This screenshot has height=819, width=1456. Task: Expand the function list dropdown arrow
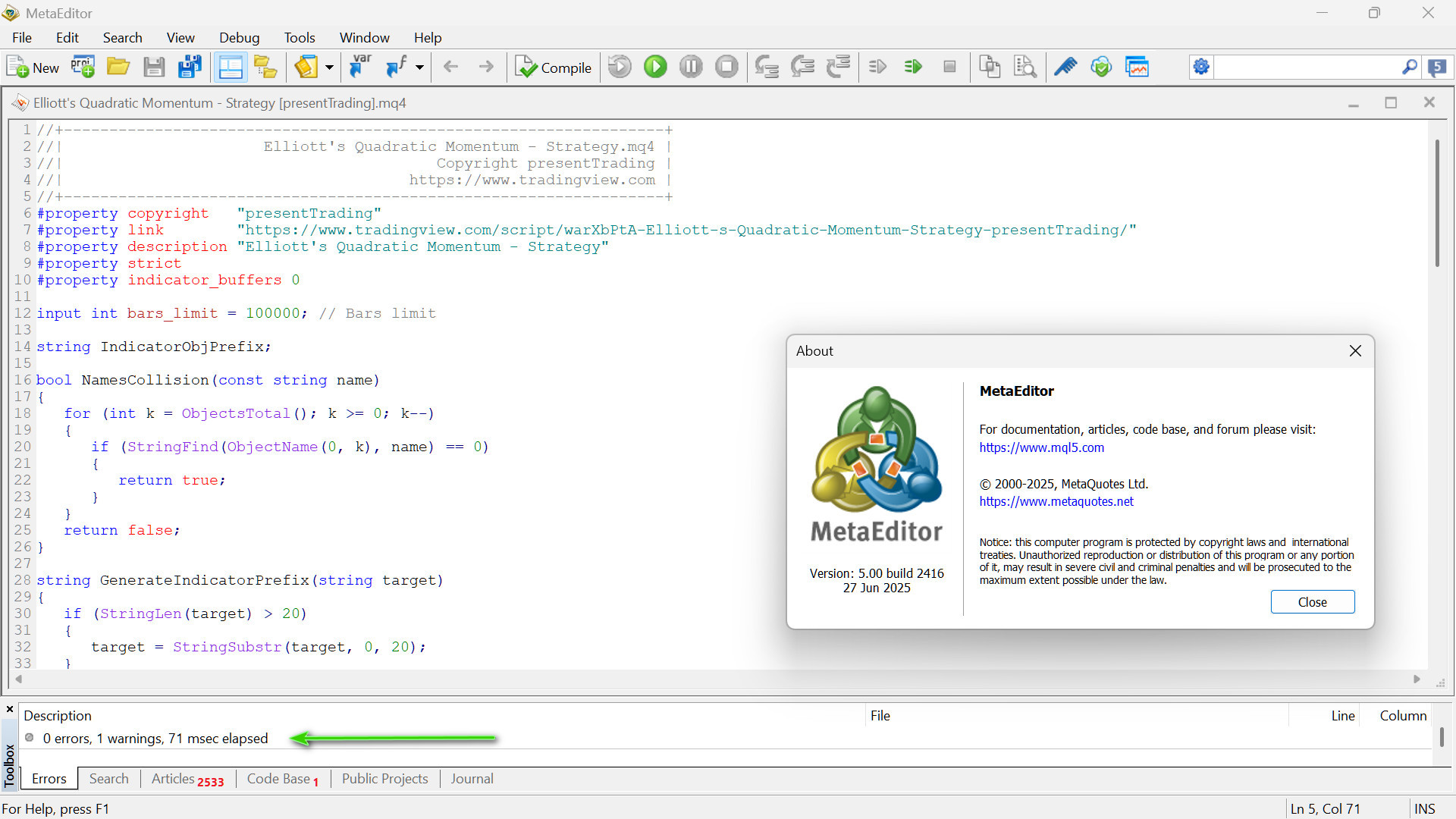tap(419, 67)
